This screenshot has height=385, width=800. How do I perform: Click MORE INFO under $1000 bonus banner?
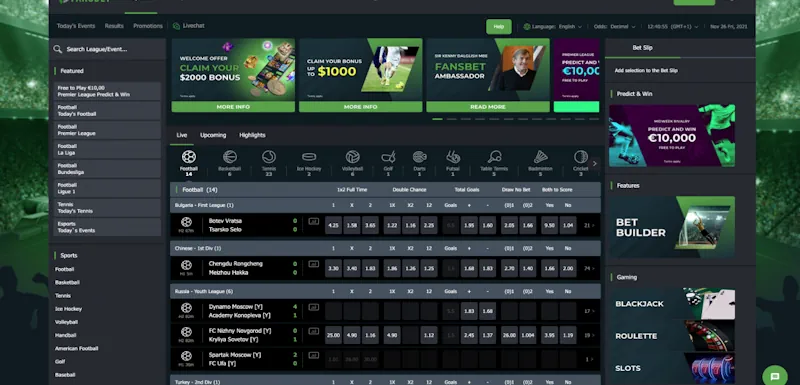point(361,107)
